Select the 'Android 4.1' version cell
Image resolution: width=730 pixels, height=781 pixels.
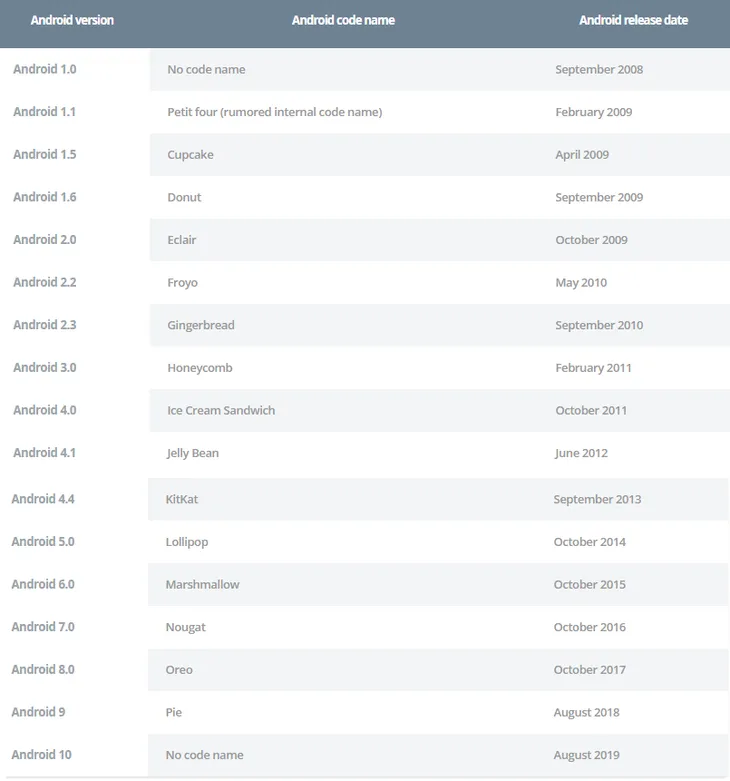[x=44, y=453]
